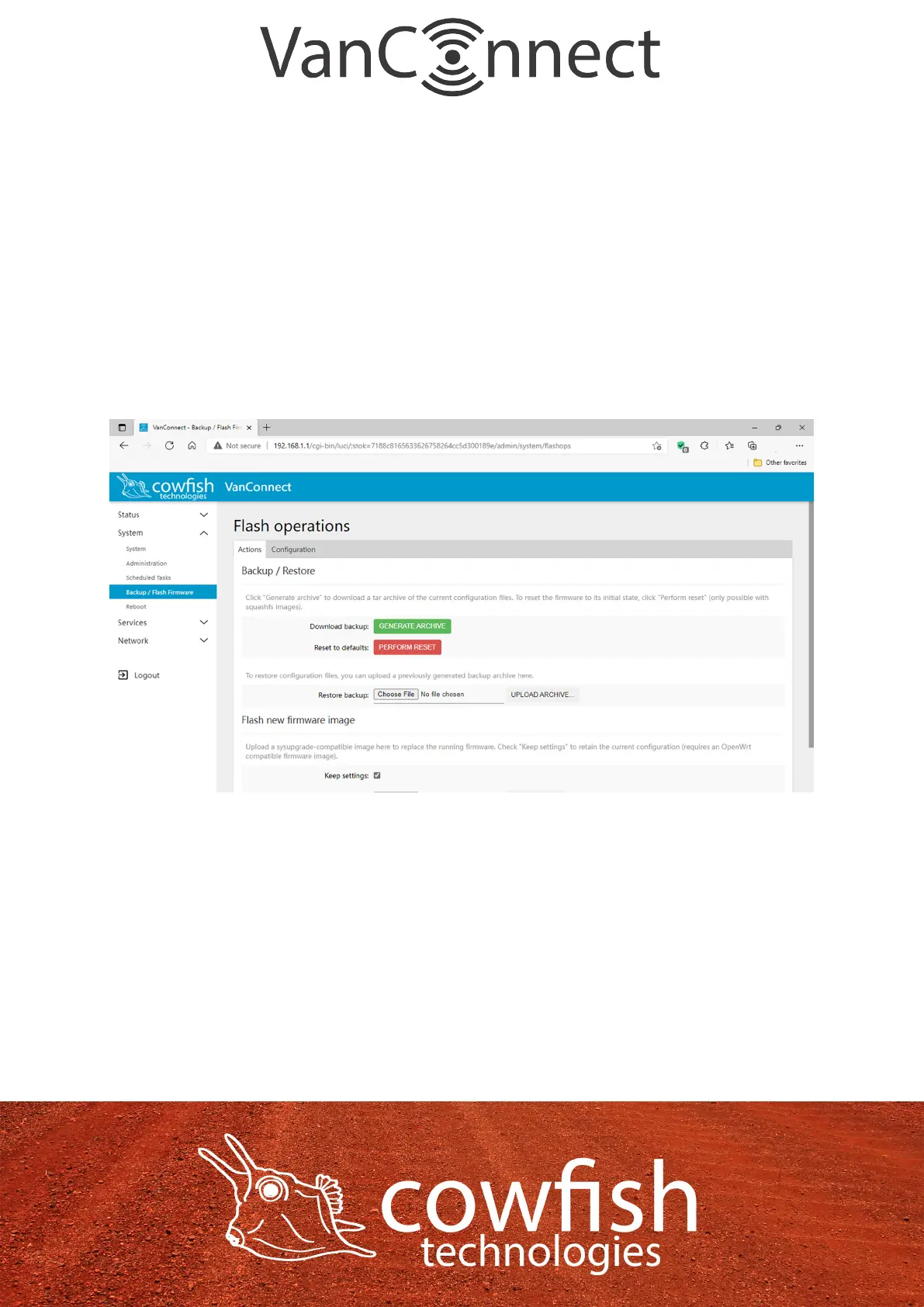Open the favorites list icon
The width and height of the screenshot is (924, 1307).
[x=729, y=445]
